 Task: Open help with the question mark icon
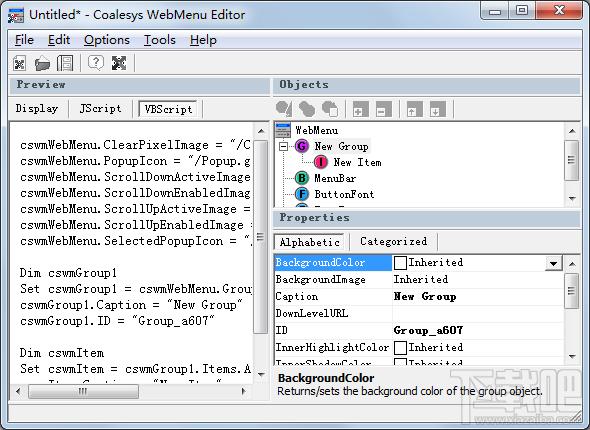coord(96,63)
